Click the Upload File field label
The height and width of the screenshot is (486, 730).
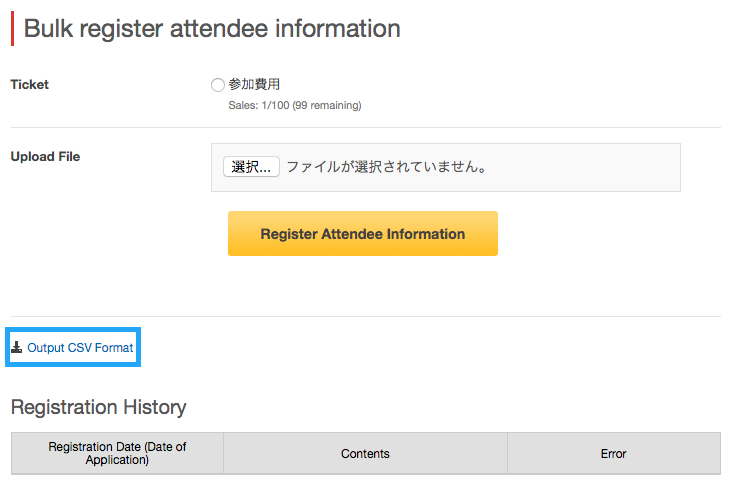pyautogui.click(x=45, y=156)
